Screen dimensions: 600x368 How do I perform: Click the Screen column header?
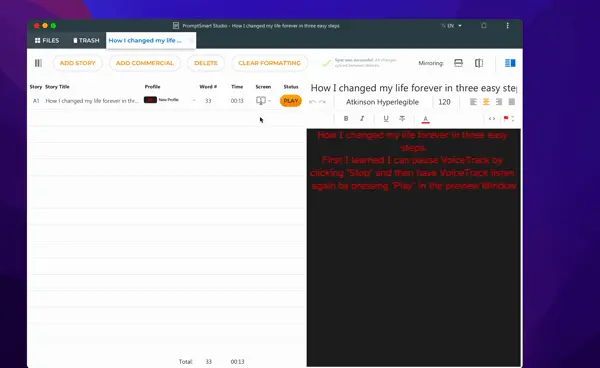coord(263,87)
